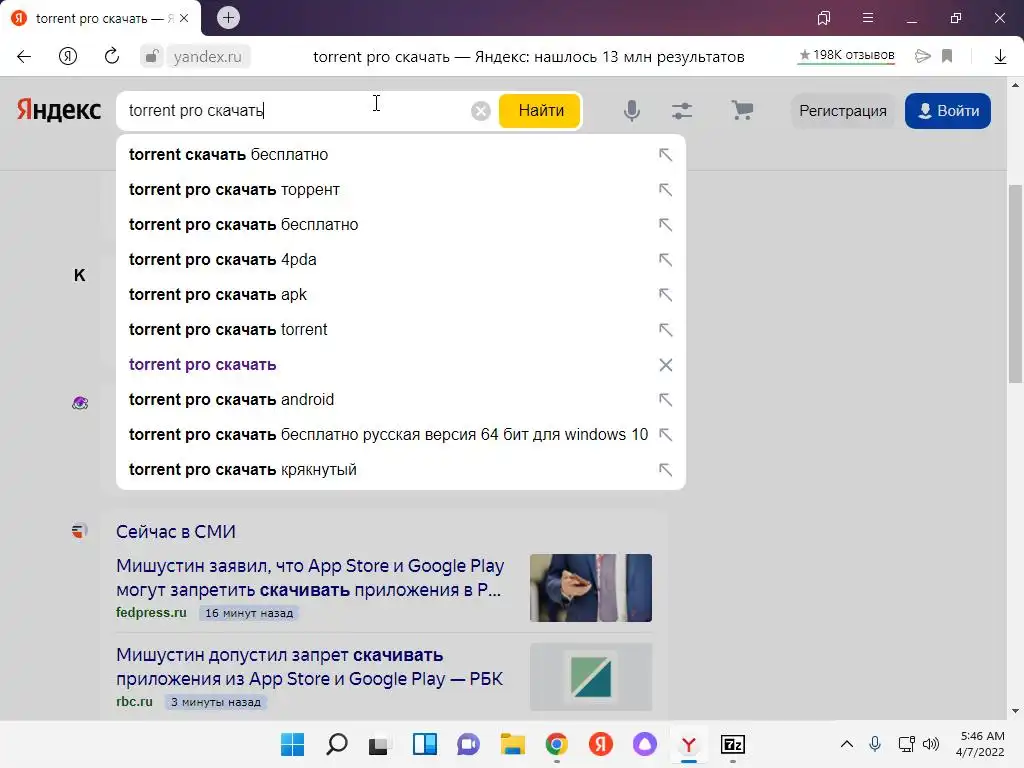Open the Windows Start menu

point(292,744)
